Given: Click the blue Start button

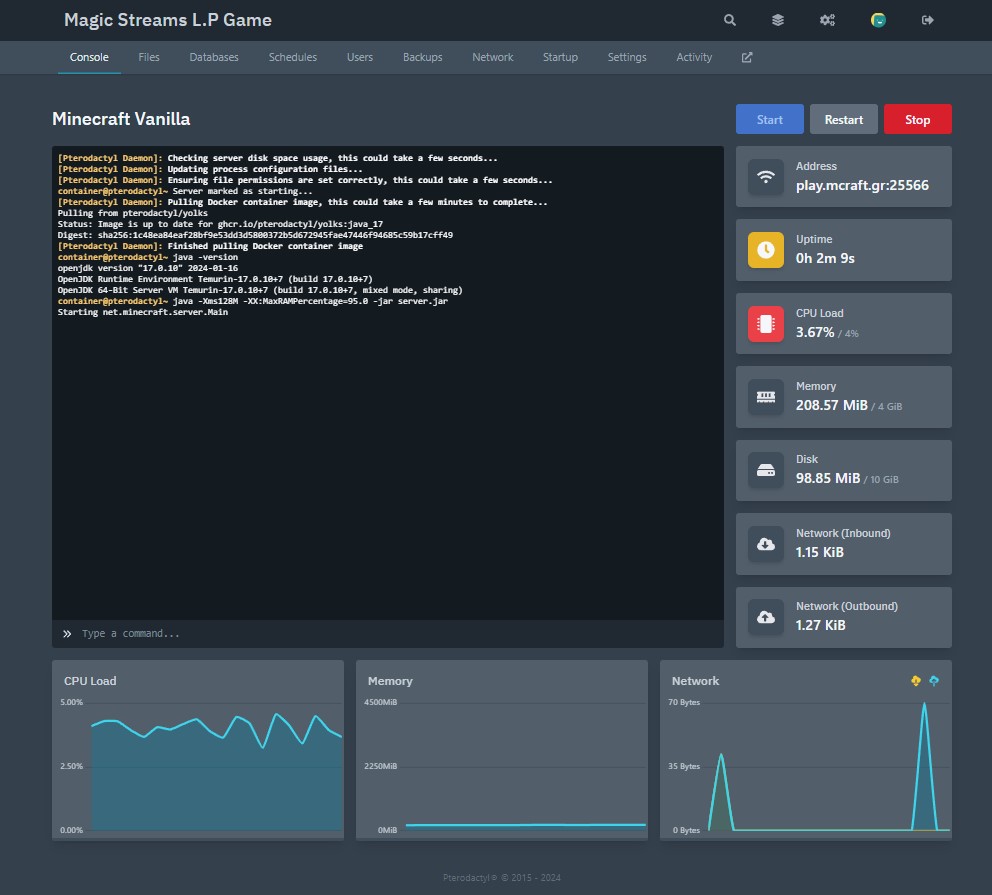Looking at the screenshot, I should coord(769,119).
